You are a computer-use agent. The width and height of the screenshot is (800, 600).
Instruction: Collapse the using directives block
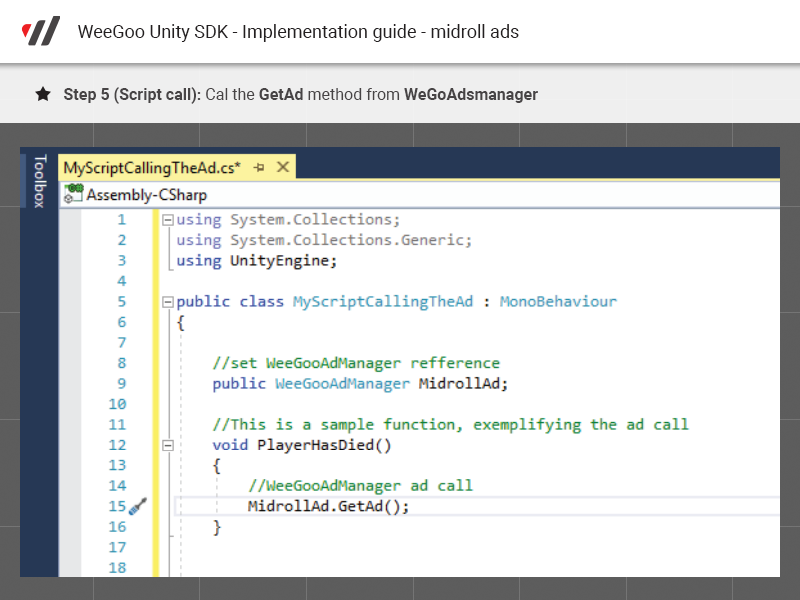pos(167,220)
